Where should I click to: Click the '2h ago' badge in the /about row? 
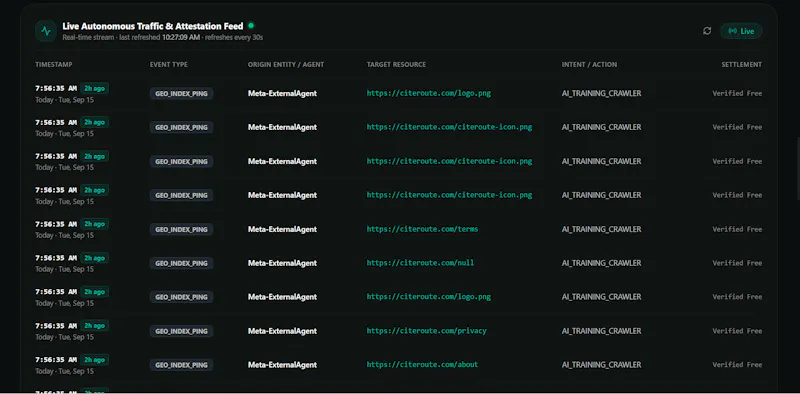[x=94, y=359]
